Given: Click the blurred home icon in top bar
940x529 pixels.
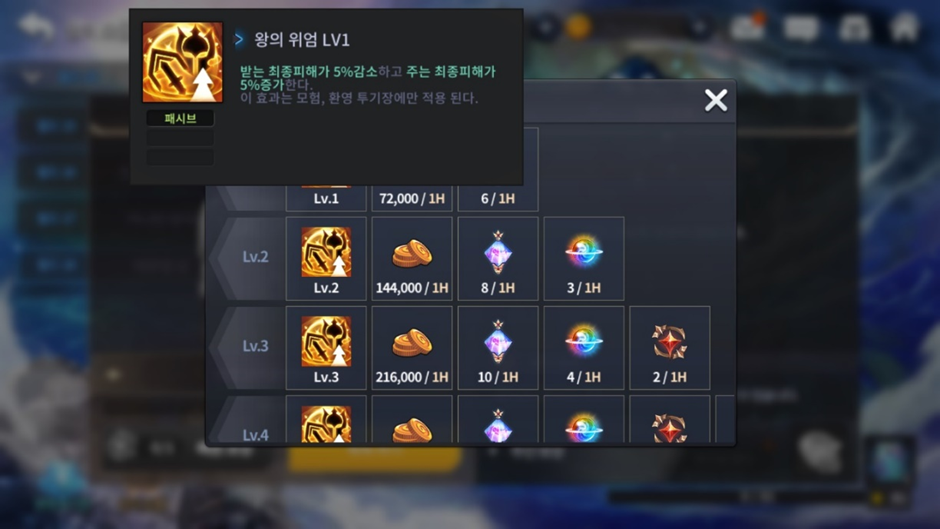Looking at the screenshot, I should (904, 28).
